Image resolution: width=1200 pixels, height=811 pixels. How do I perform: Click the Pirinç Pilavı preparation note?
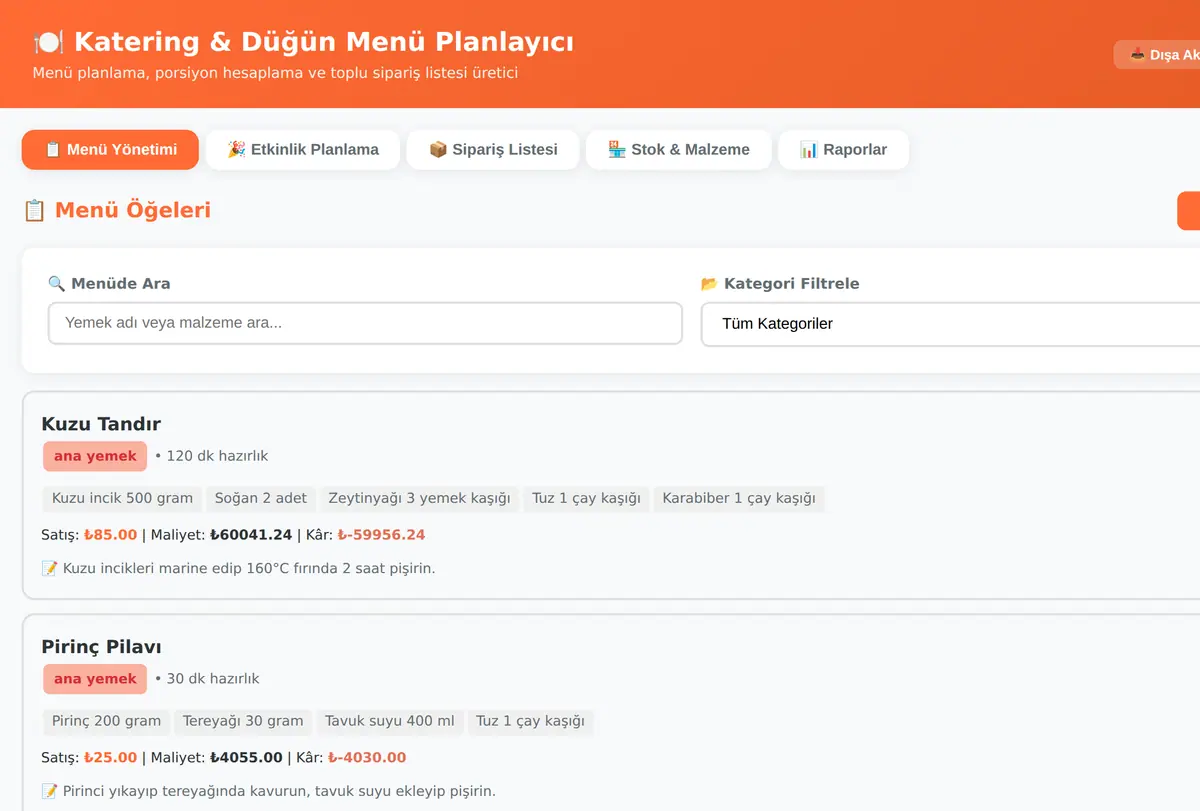tap(268, 792)
